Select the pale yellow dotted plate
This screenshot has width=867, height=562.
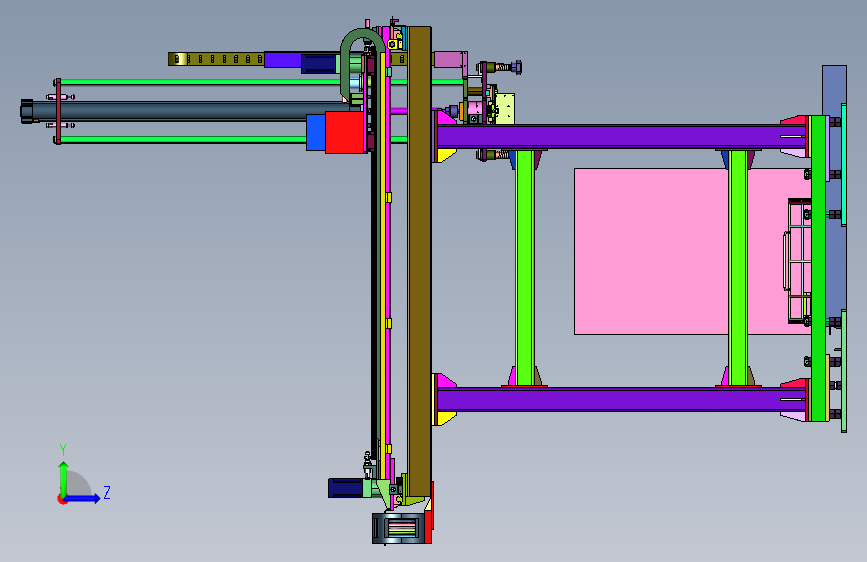click(x=505, y=108)
